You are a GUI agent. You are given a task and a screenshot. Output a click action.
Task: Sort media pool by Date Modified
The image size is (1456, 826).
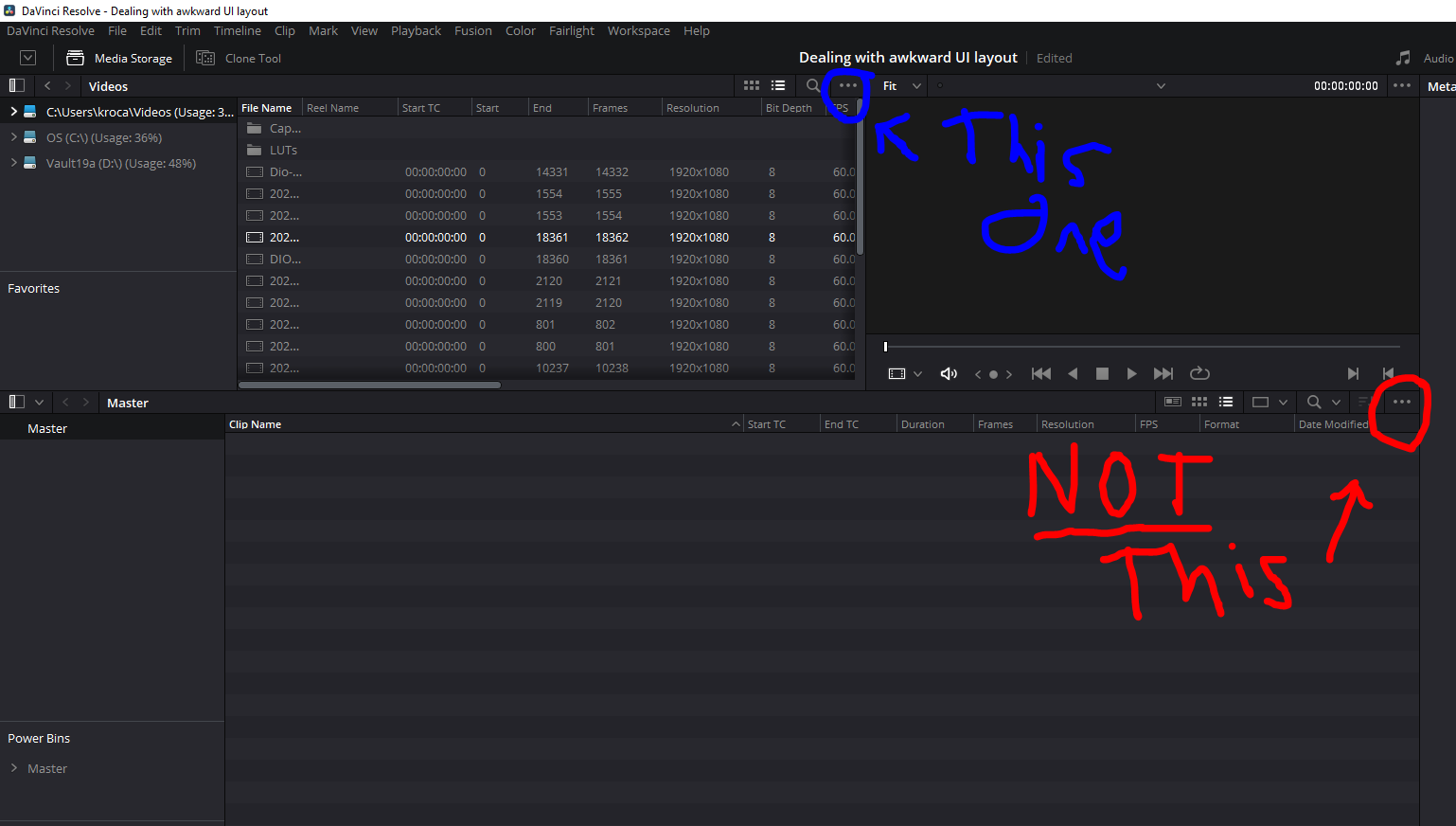click(x=1333, y=424)
